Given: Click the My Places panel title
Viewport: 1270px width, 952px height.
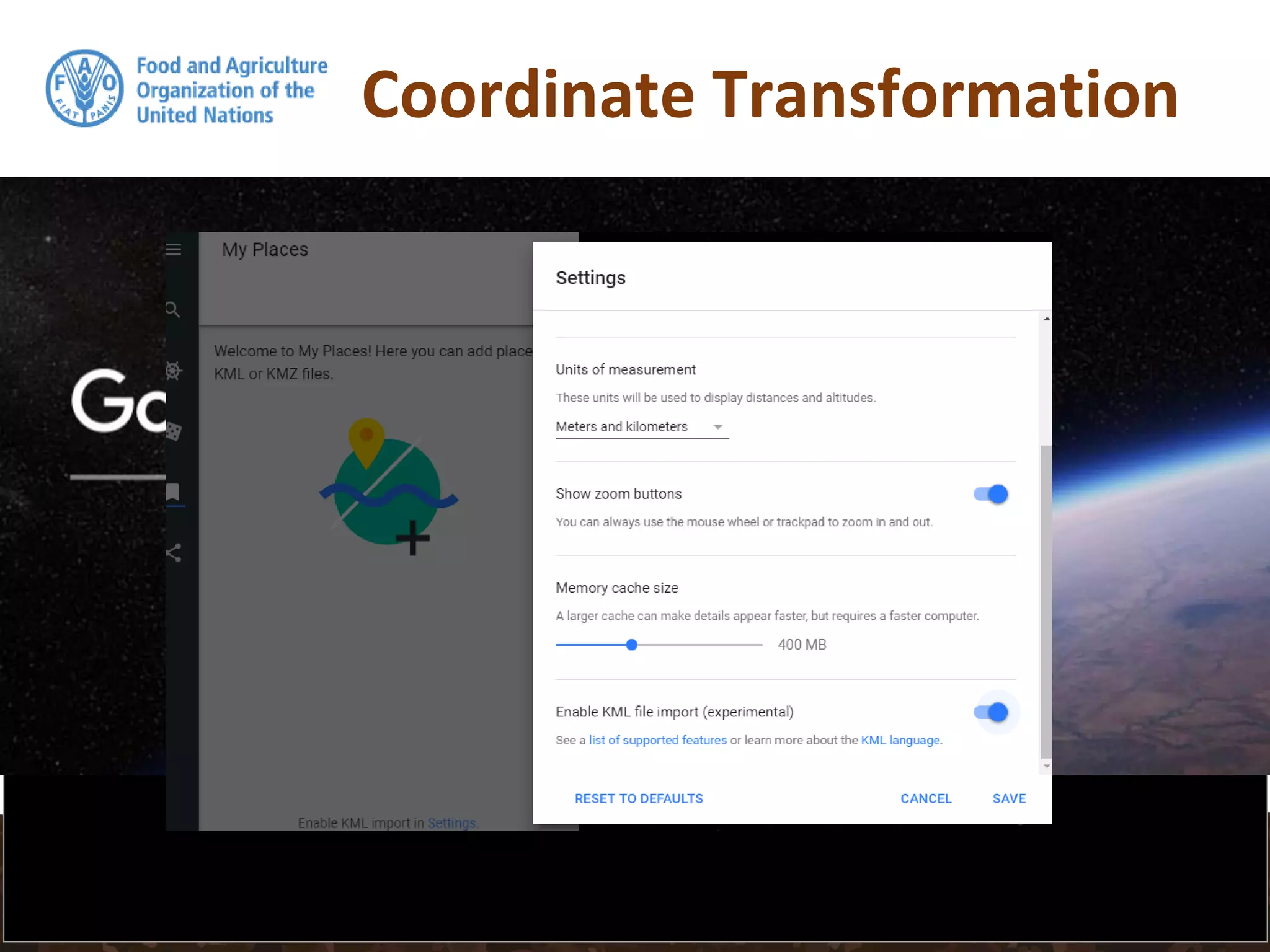Looking at the screenshot, I should 265,250.
